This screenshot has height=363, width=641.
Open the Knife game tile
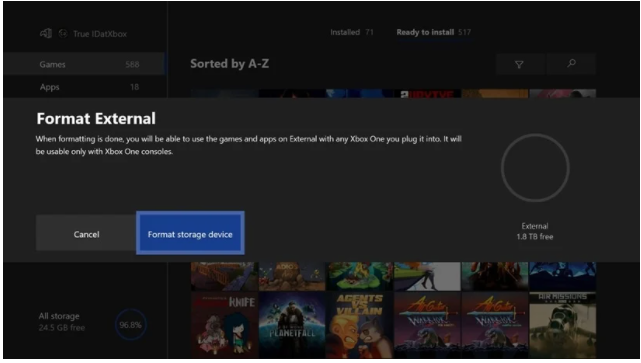[224, 325]
